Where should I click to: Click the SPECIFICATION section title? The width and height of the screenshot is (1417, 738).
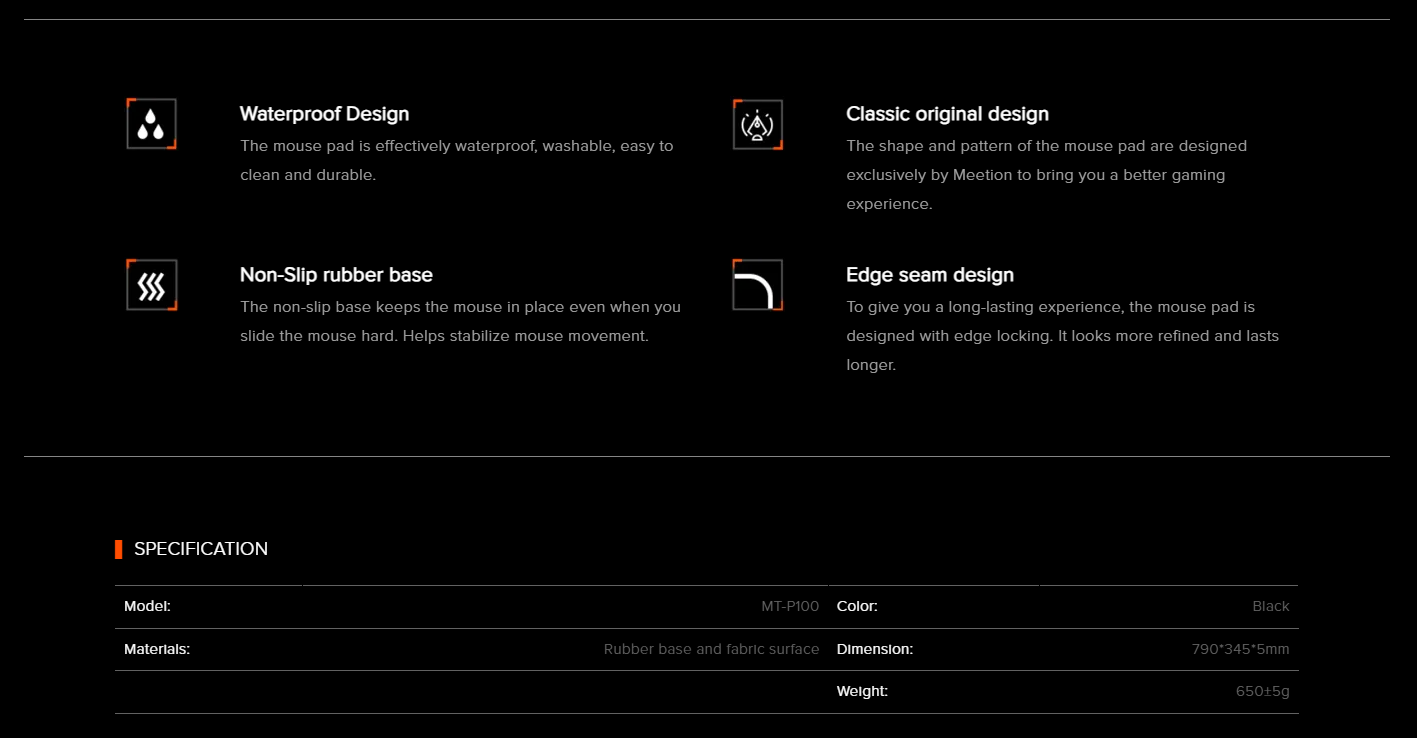point(201,549)
